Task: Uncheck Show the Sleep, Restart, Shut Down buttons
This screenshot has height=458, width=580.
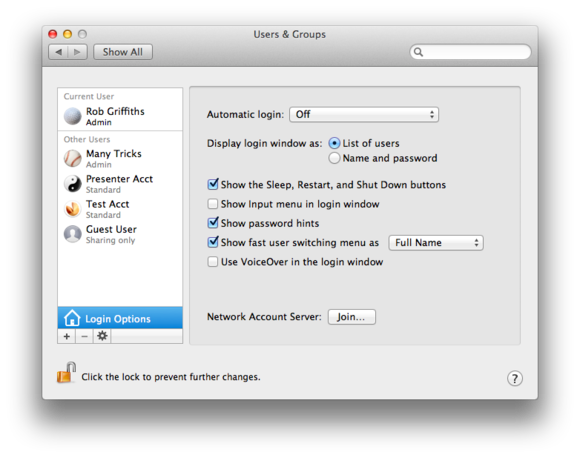Action: click(213, 184)
